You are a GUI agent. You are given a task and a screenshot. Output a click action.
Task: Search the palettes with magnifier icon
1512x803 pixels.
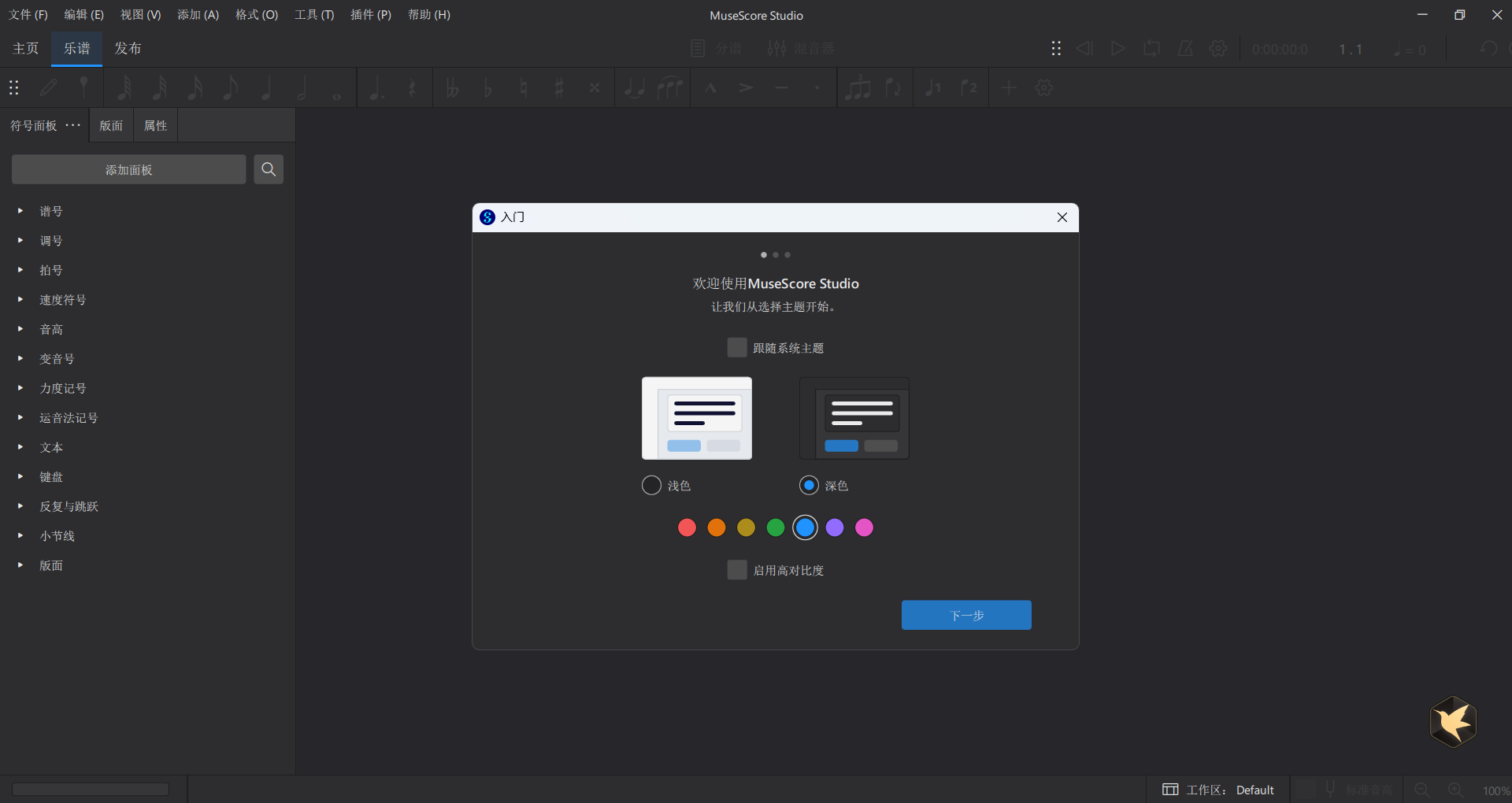click(x=269, y=169)
